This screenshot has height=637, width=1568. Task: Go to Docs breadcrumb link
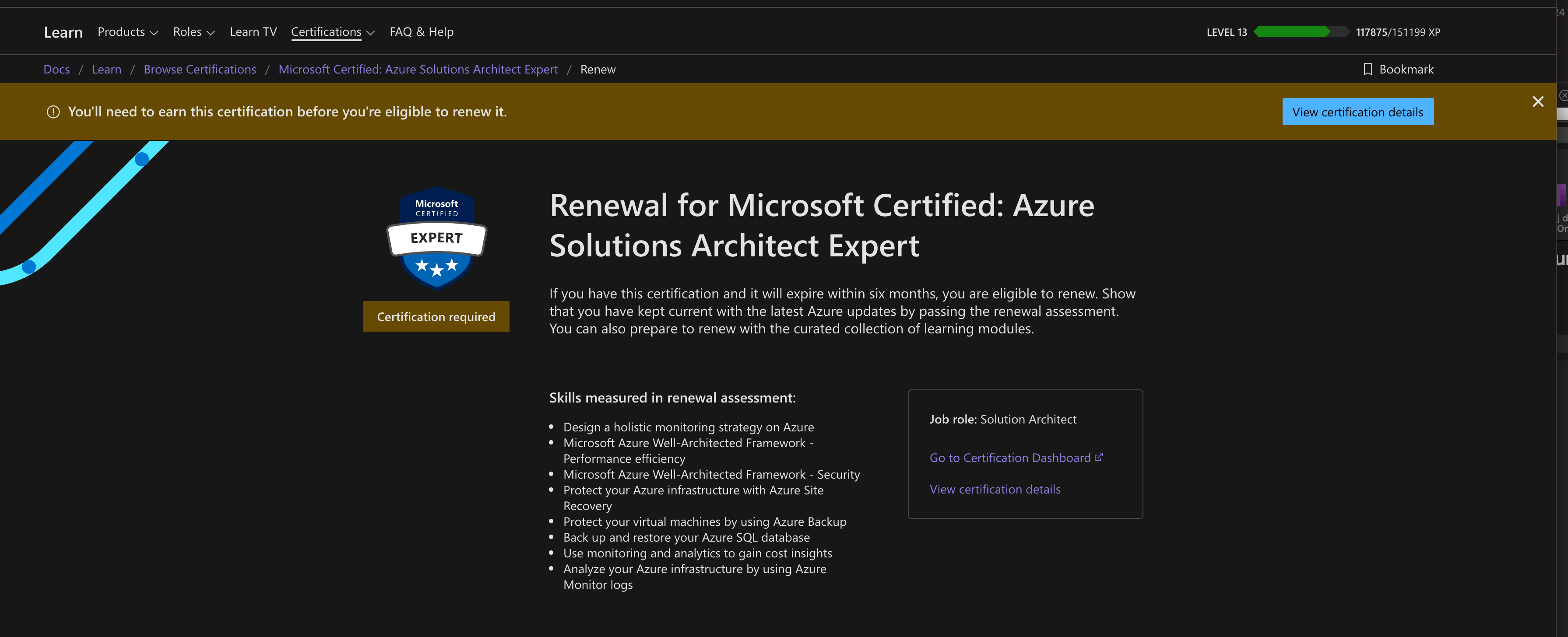coord(56,70)
